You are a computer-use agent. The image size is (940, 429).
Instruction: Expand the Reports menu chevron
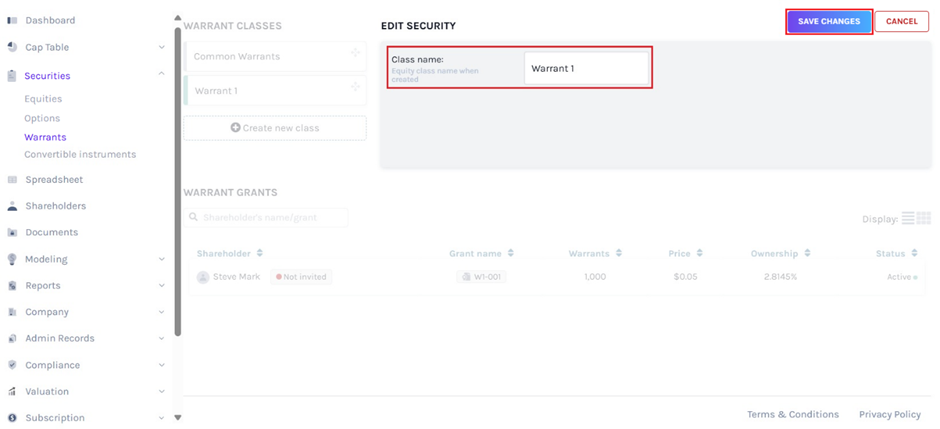click(x=162, y=285)
